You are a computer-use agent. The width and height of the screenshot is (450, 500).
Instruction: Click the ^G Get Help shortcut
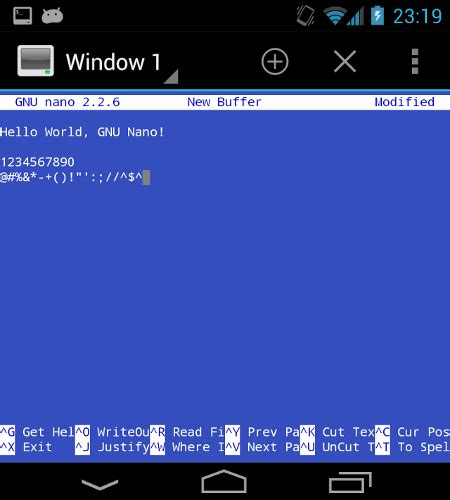point(37,432)
